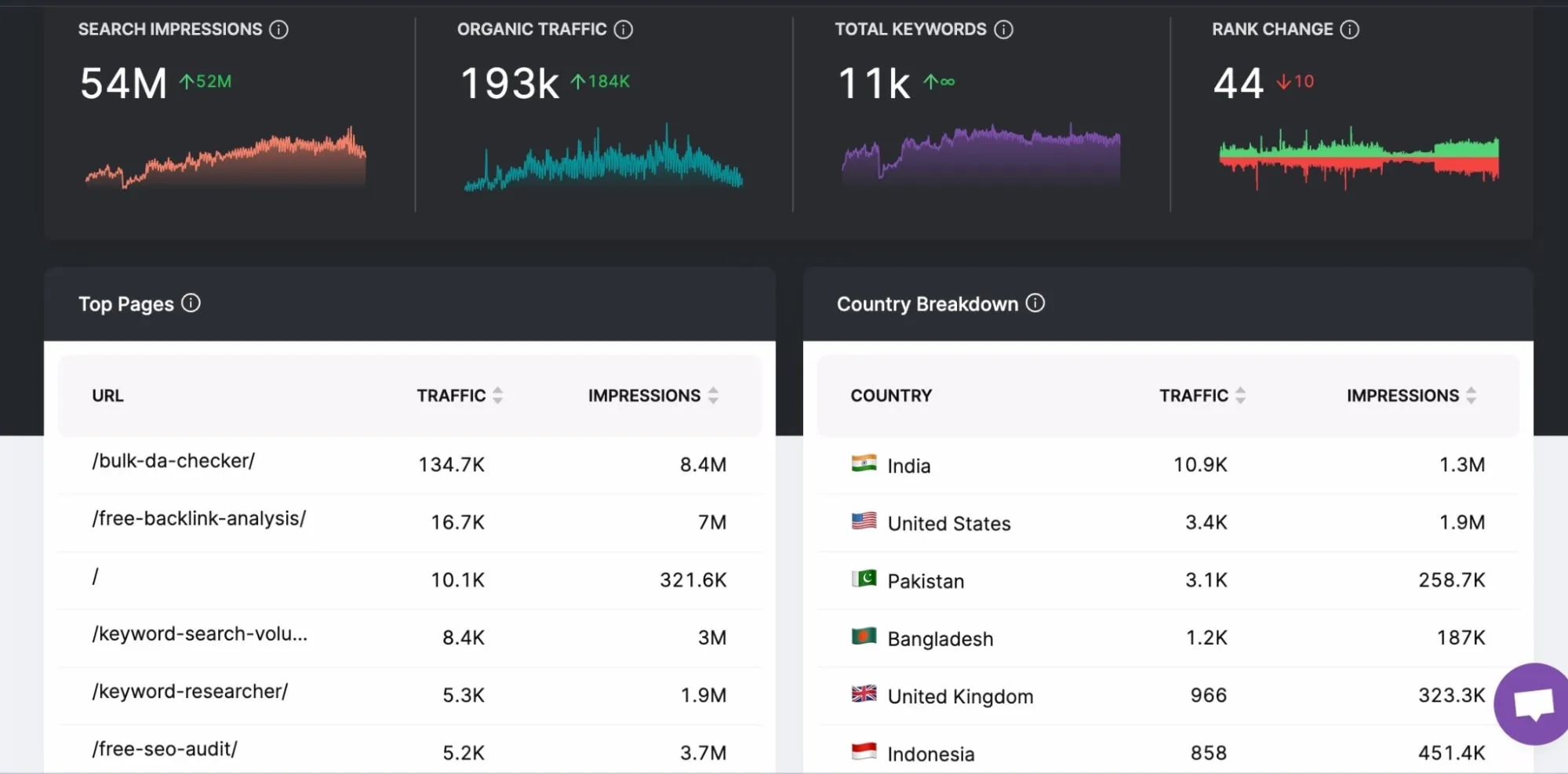1568x774 pixels.
Task: Select the /keyword-researcher/ URL row
Action: pos(190,692)
